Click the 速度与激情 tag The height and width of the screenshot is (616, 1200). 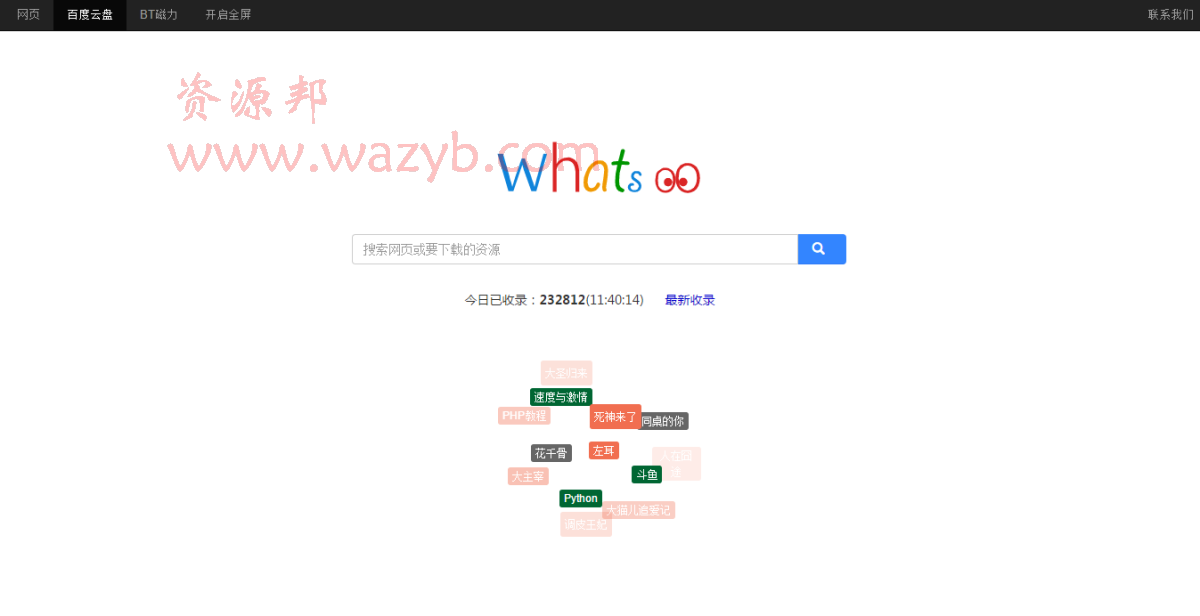[561, 397]
